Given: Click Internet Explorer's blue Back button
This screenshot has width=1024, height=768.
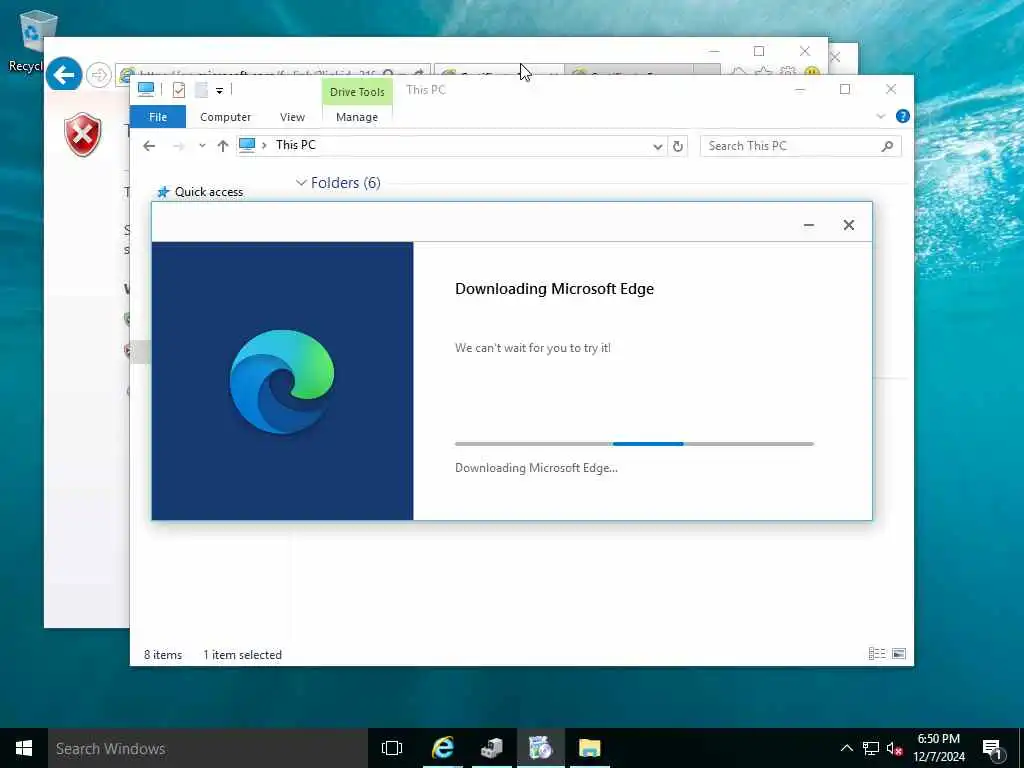Looking at the screenshot, I should pos(64,75).
